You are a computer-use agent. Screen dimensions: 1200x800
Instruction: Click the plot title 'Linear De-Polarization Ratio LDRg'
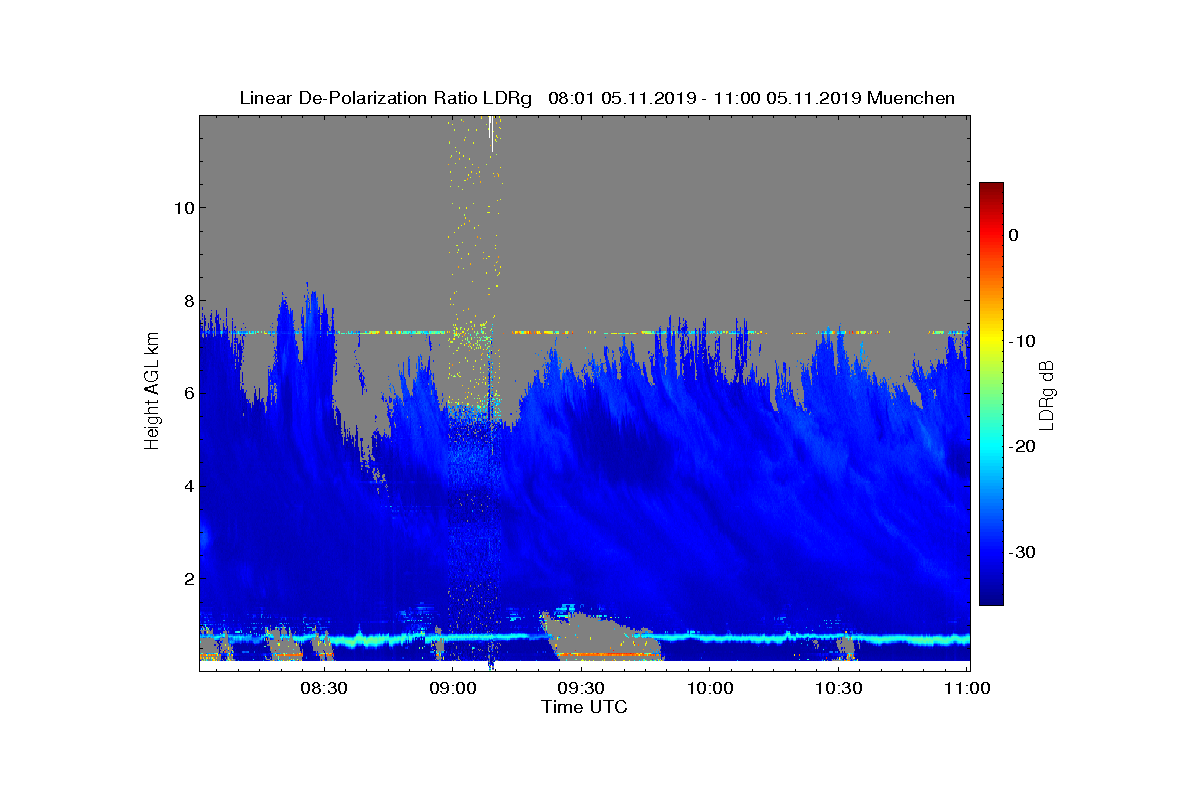[x=386, y=98]
